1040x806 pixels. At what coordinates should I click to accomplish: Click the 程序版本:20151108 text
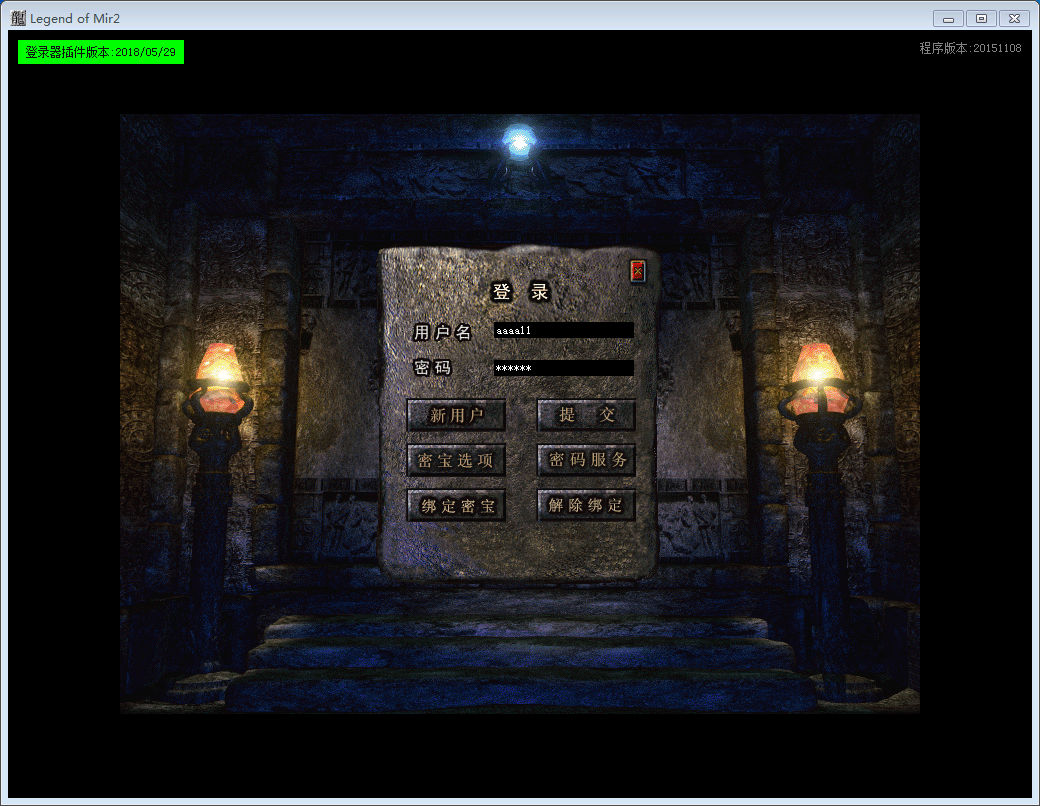(x=970, y=48)
